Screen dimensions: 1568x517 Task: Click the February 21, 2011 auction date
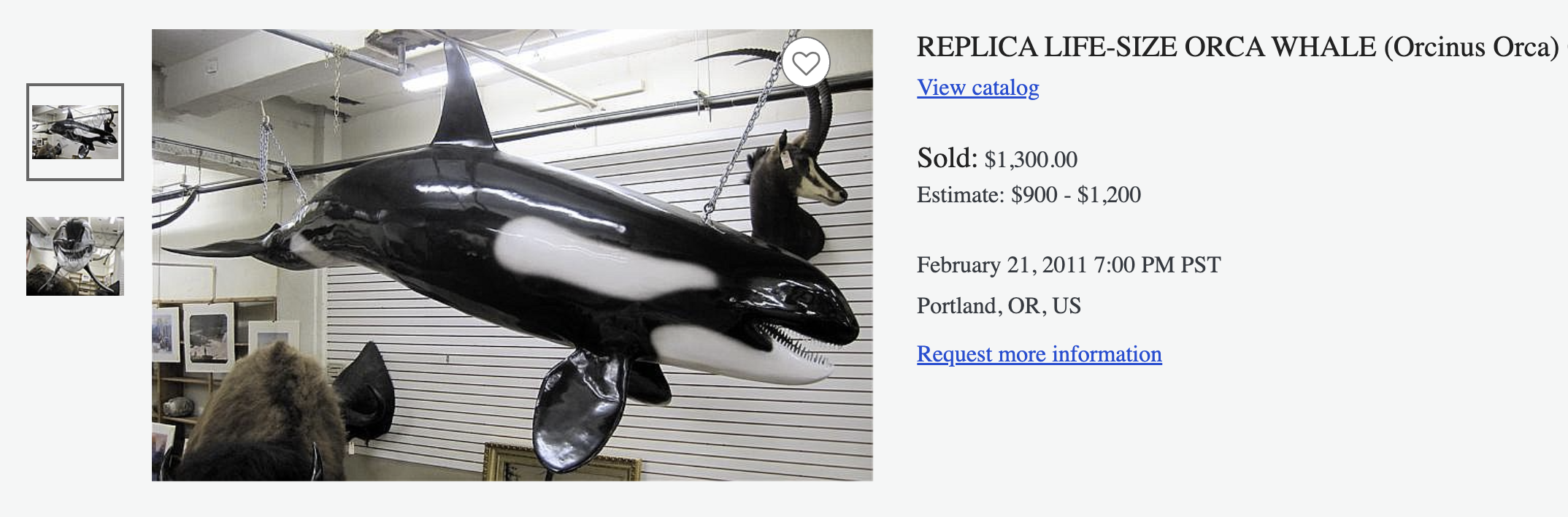1068,265
